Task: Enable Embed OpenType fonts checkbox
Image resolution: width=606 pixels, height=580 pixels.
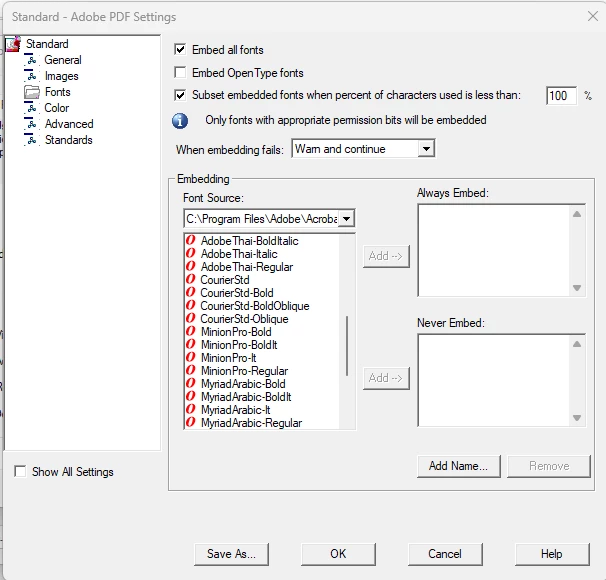Action: 180,72
